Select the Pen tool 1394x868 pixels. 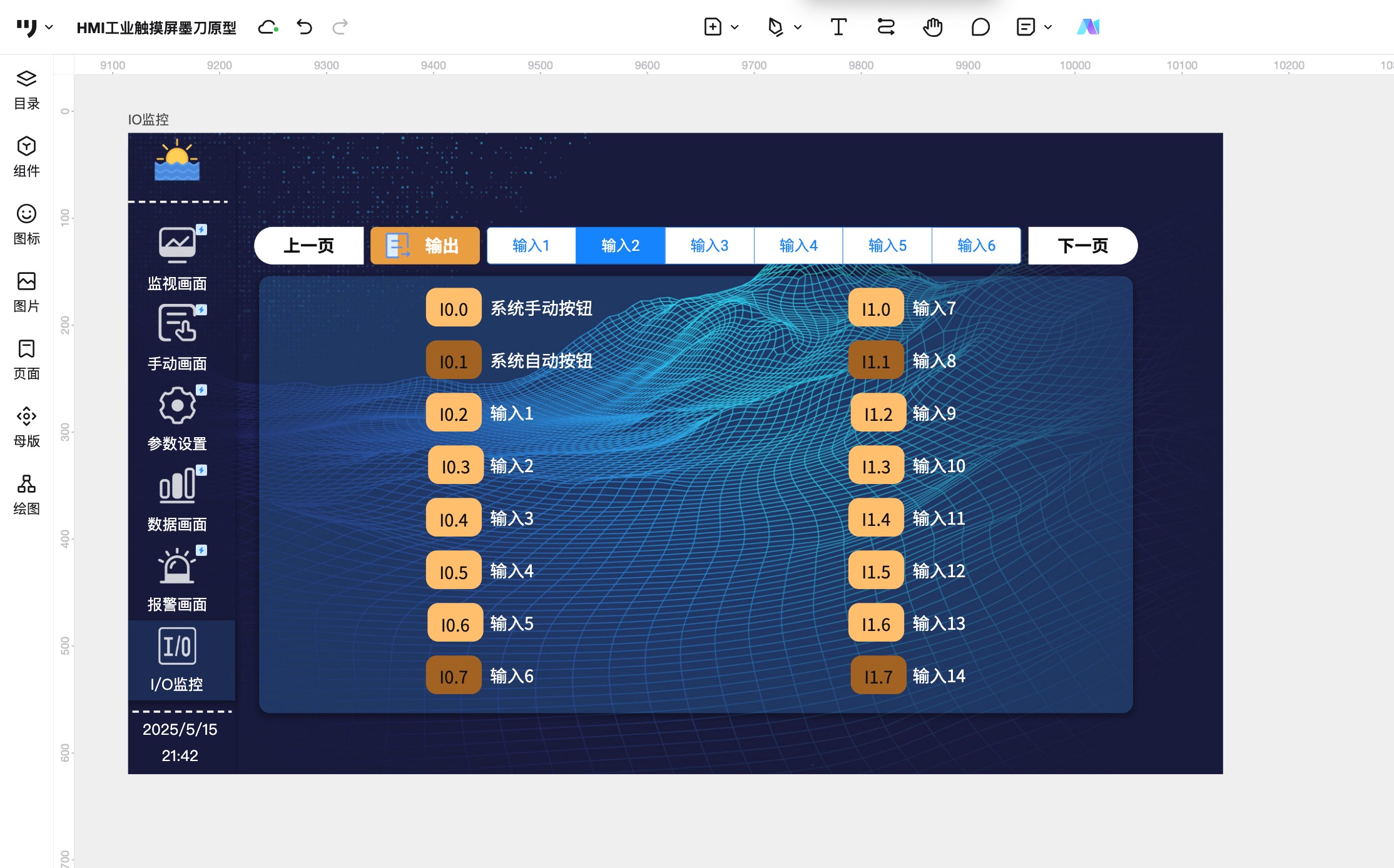pos(776,27)
